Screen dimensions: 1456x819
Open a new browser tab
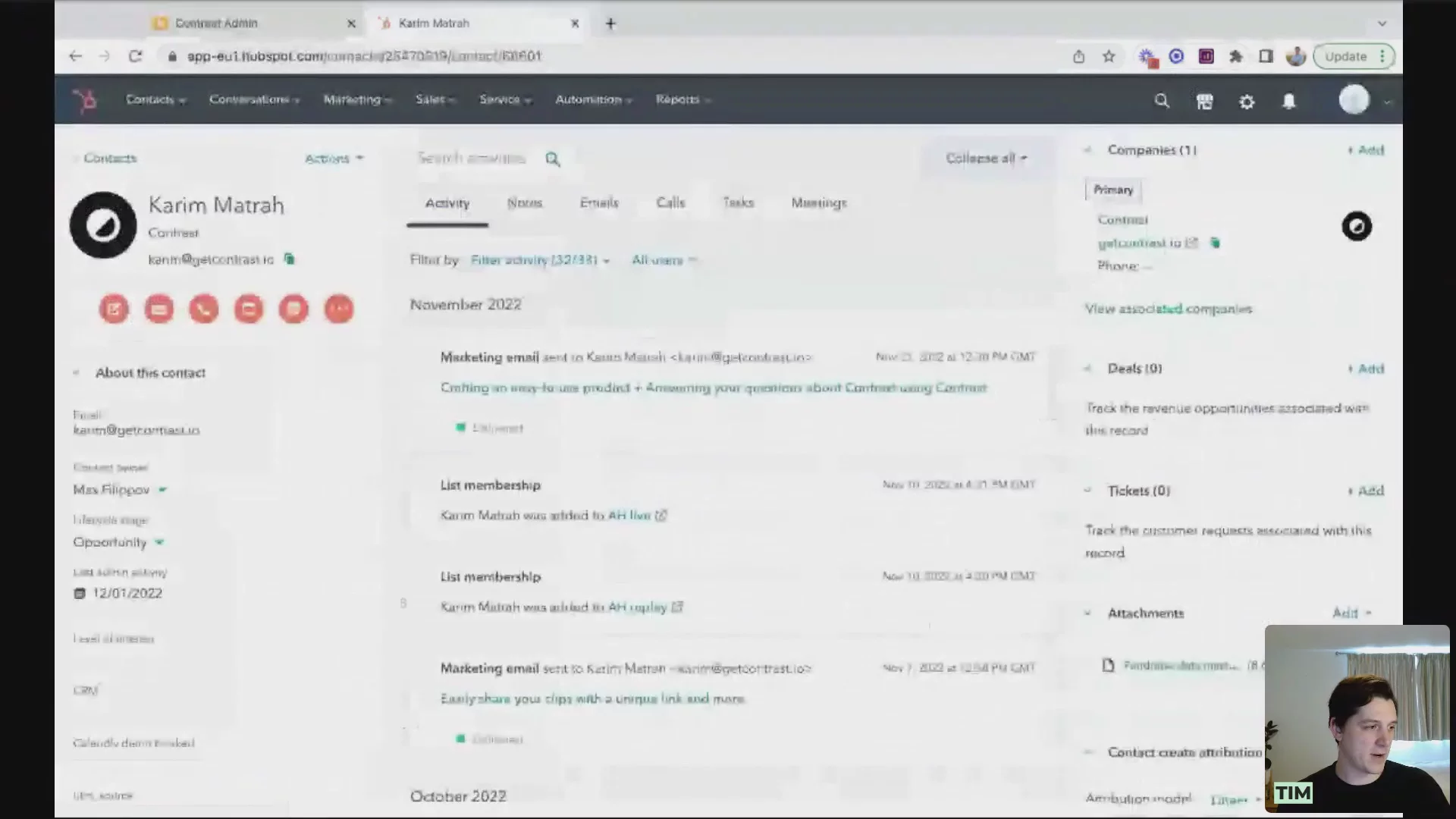pos(610,24)
